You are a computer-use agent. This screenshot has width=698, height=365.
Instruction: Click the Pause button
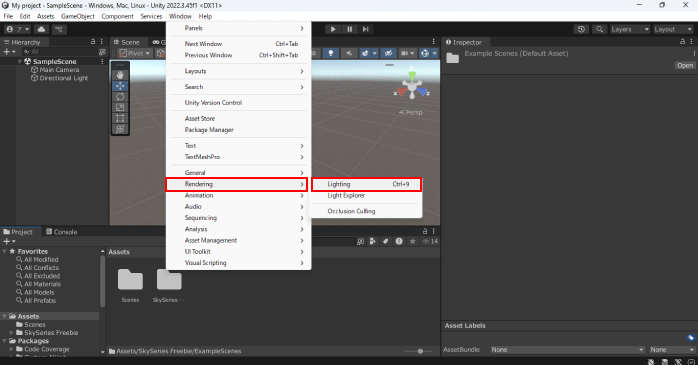pos(349,29)
